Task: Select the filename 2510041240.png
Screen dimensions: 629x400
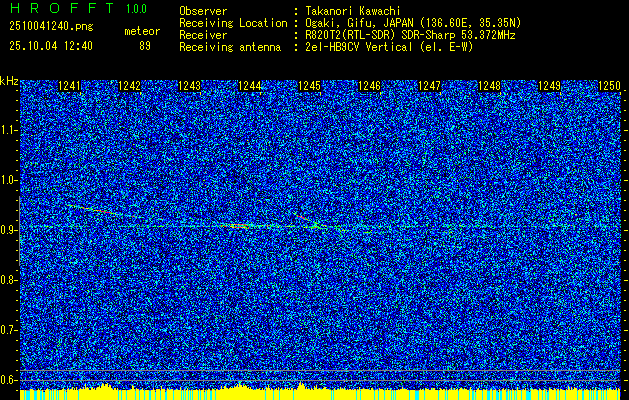Action: 51,26
